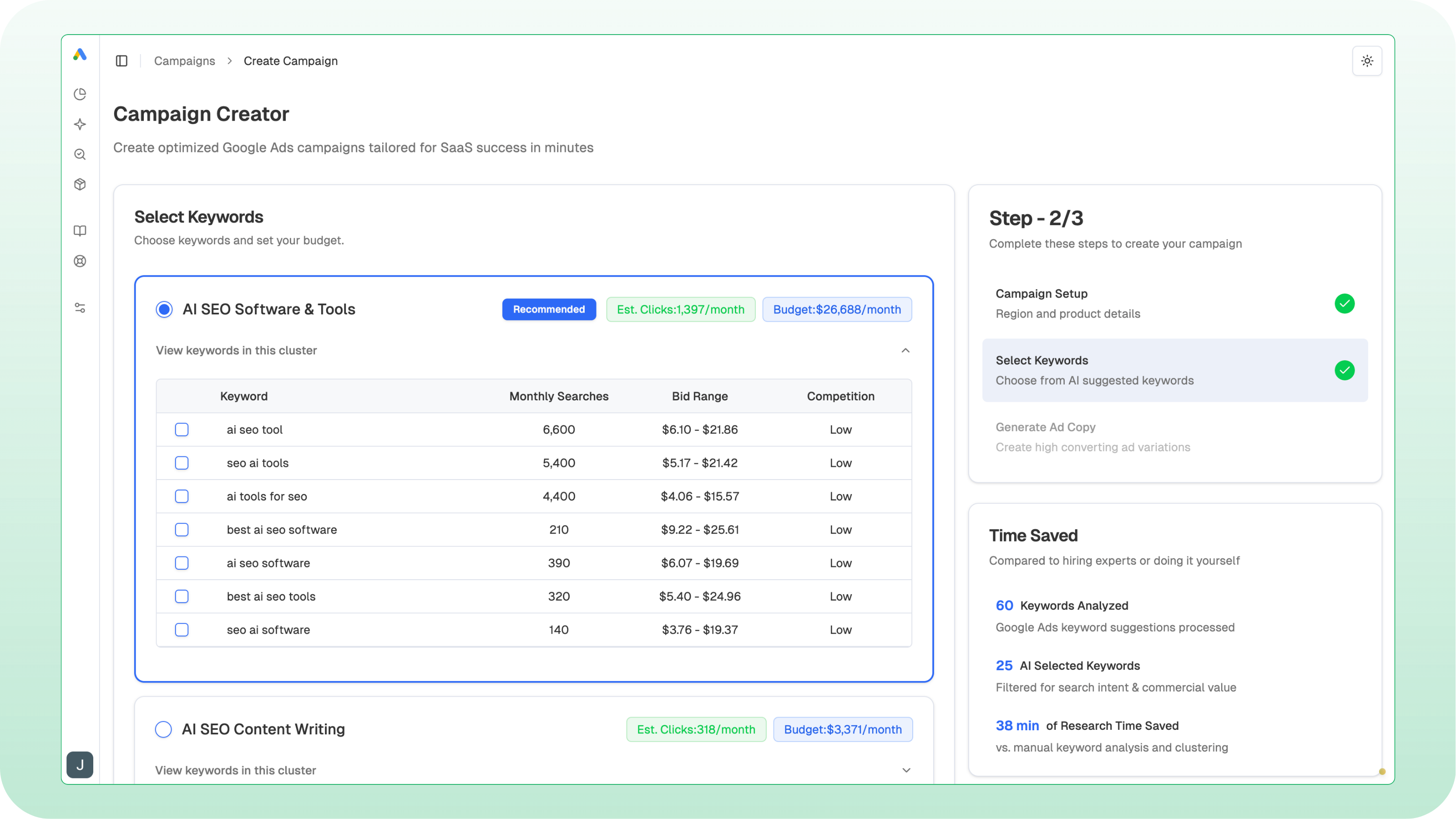This screenshot has width=1456, height=819.
Task: Click the $3.76 - $19.37 bid range
Action: 700,630
